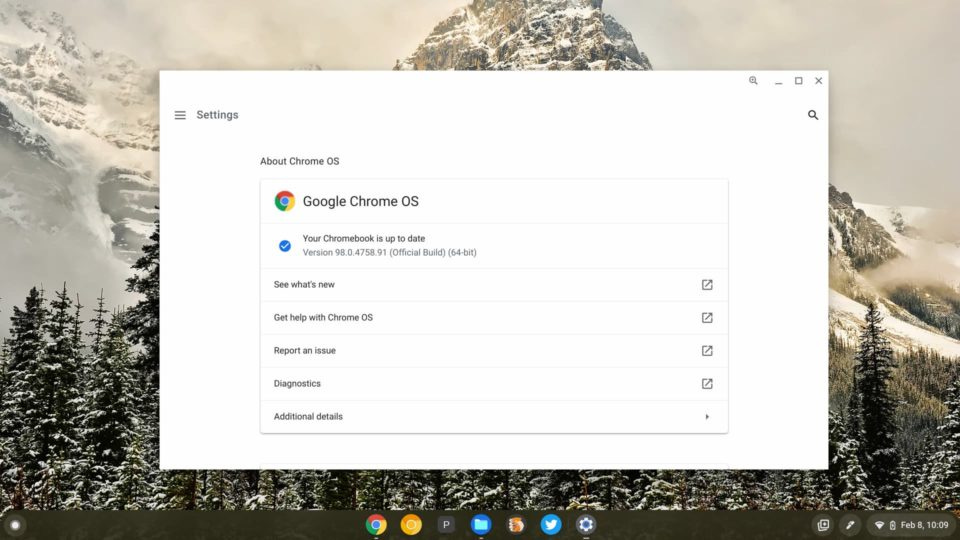Click the battery icon in the status tray
Image resolution: width=960 pixels, height=540 pixels.
[x=893, y=525]
